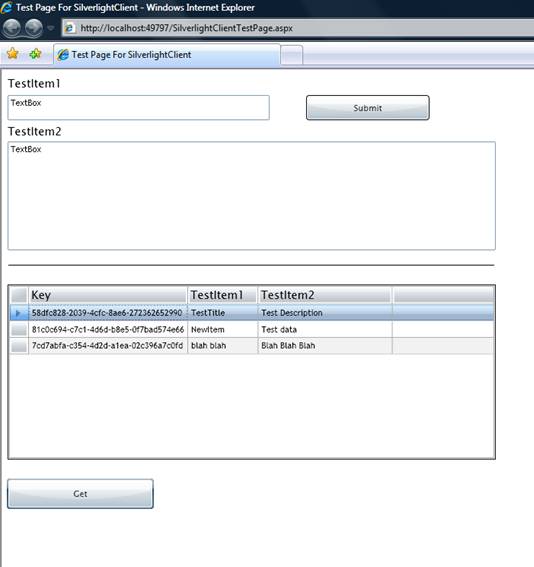Select row header of the 58dfc828 row
The height and width of the screenshot is (567, 534).
point(19,313)
